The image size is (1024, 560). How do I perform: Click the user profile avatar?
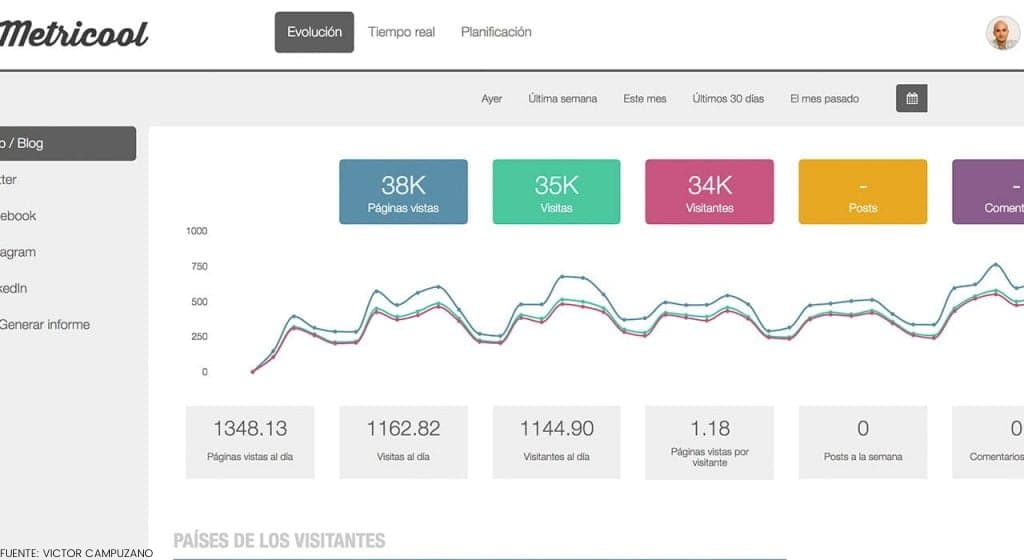coord(1002,33)
